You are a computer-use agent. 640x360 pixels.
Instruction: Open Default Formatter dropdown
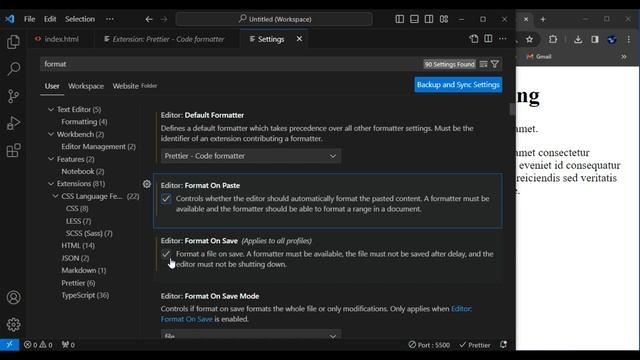(251, 156)
